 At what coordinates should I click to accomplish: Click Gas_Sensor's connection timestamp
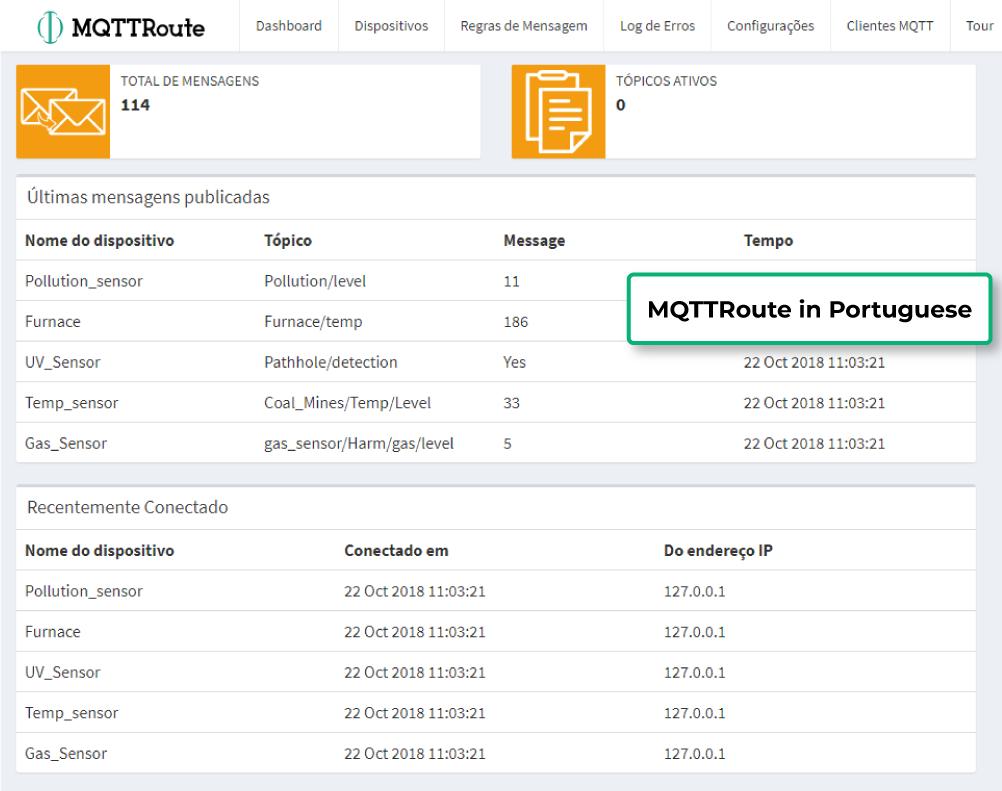pos(415,754)
